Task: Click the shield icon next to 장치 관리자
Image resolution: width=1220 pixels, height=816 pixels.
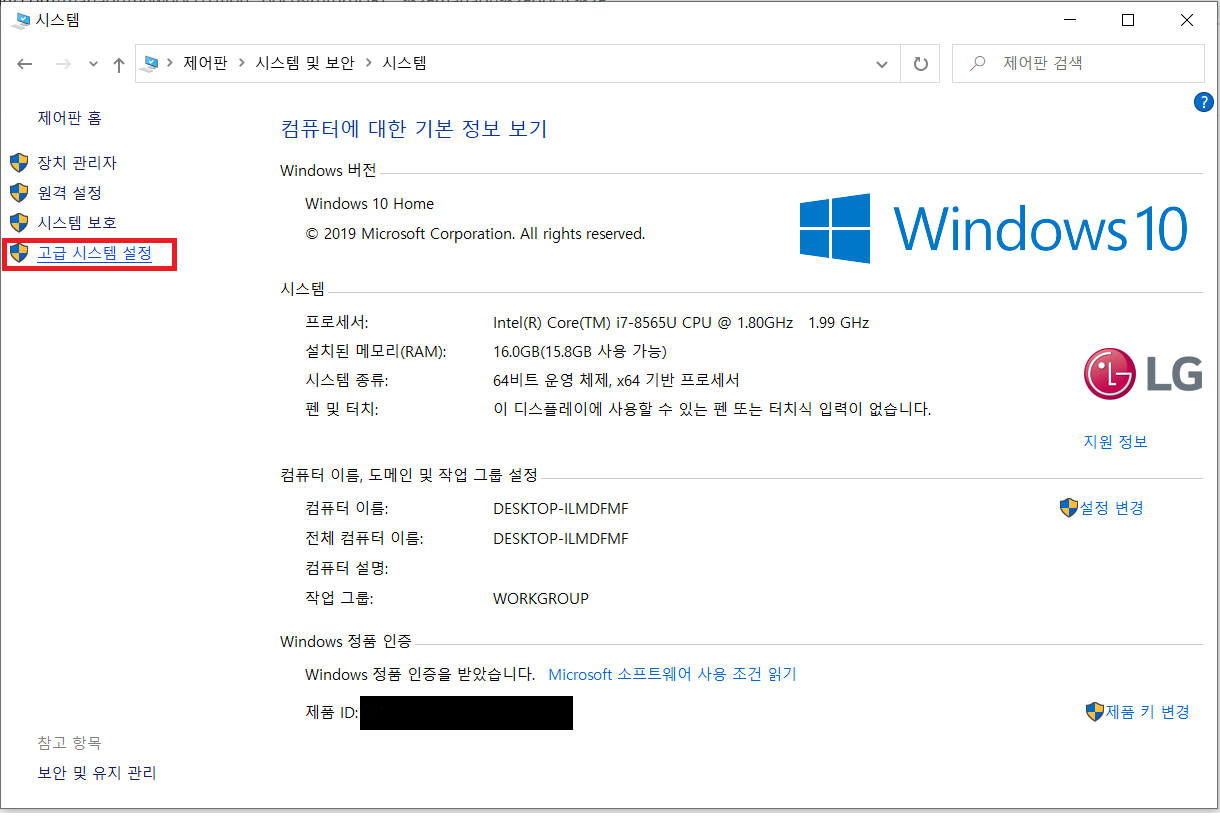Action: click(18, 162)
